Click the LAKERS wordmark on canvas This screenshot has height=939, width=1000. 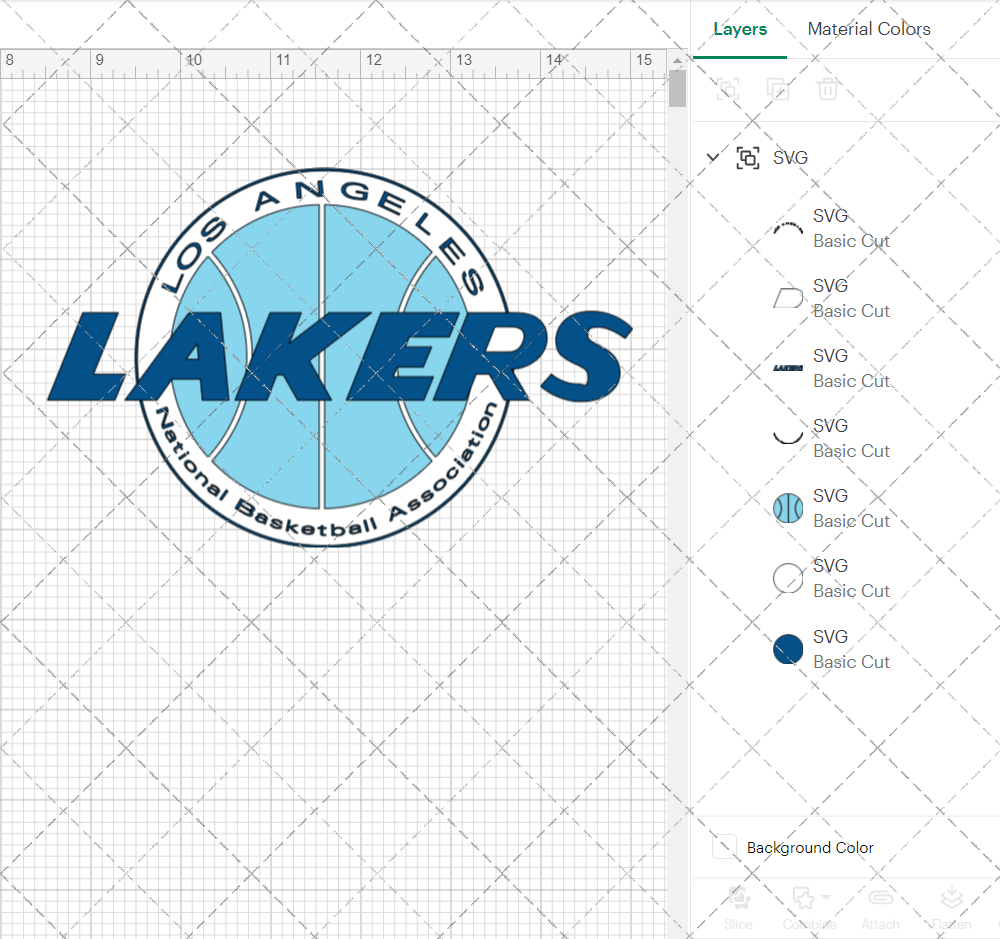click(340, 357)
